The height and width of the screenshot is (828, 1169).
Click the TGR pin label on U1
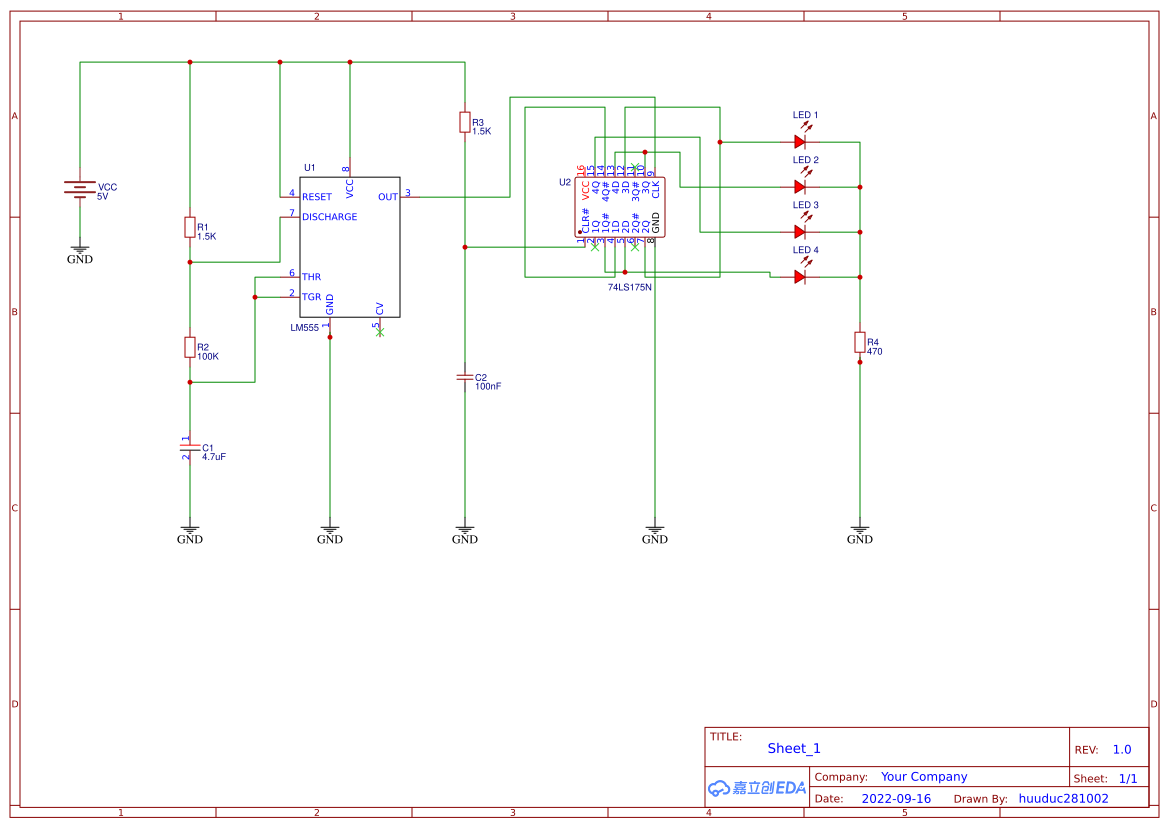tap(312, 297)
